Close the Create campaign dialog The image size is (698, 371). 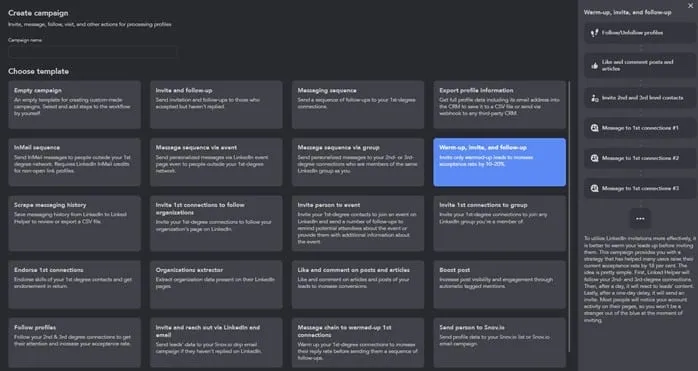pyautogui.click(x=691, y=5)
